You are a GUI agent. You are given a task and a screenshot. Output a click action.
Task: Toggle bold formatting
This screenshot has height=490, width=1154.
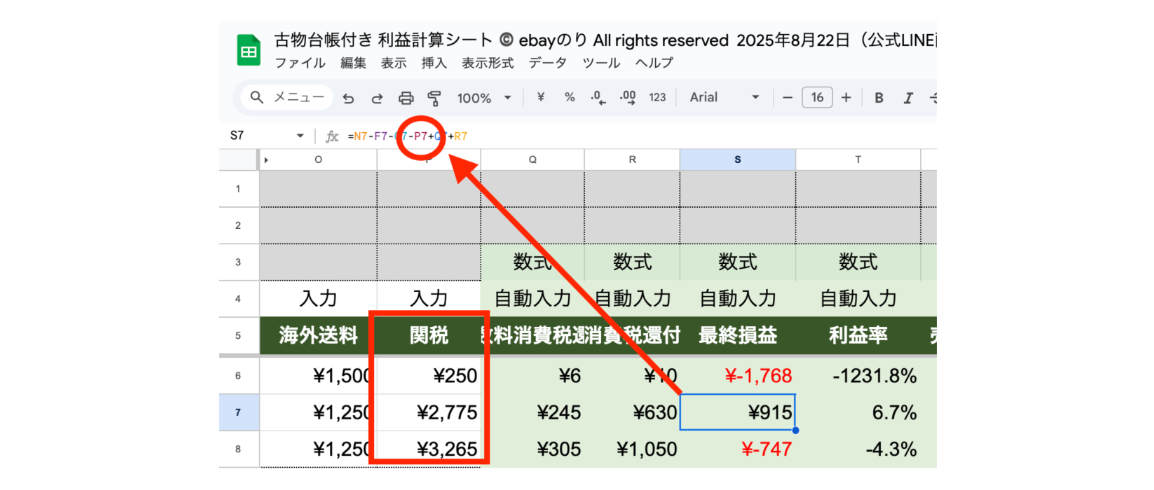coord(879,98)
